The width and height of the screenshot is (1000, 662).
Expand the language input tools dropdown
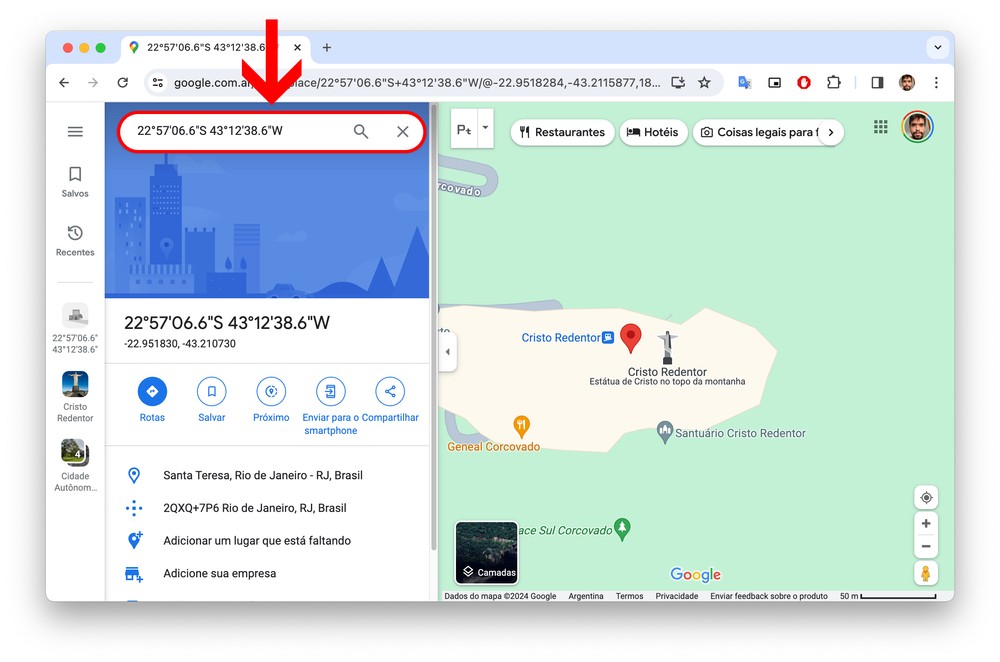pyautogui.click(x=485, y=129)
